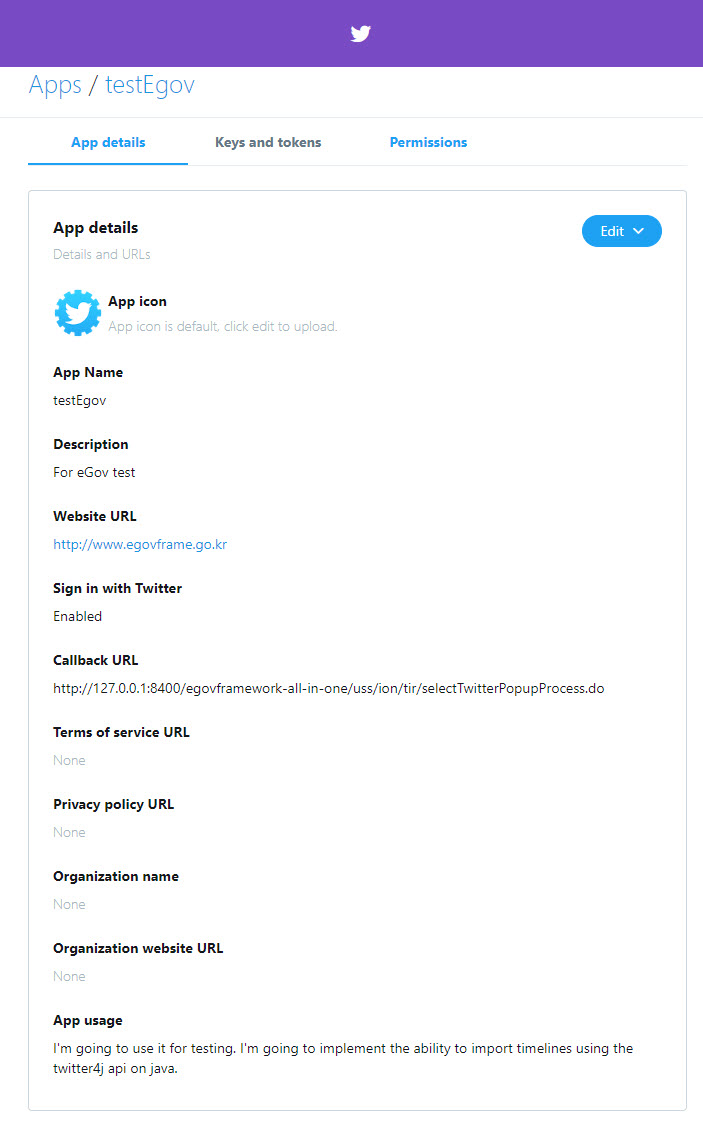The width and height of the screenshot is (703, 1128).
Task: Click the App details section heading
Action: (95, 228)
